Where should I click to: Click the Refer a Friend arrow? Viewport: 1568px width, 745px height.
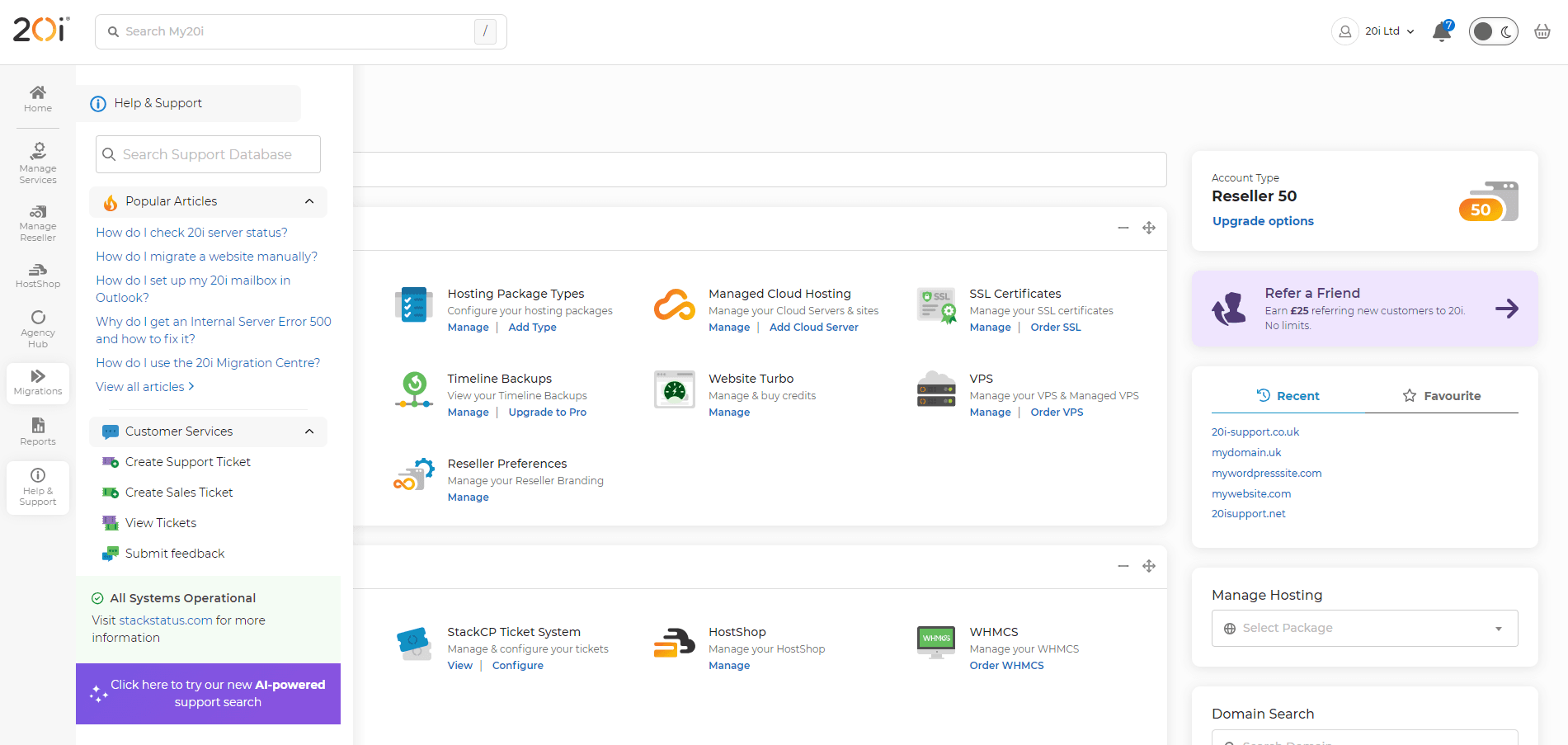[x=1507, y=309]
